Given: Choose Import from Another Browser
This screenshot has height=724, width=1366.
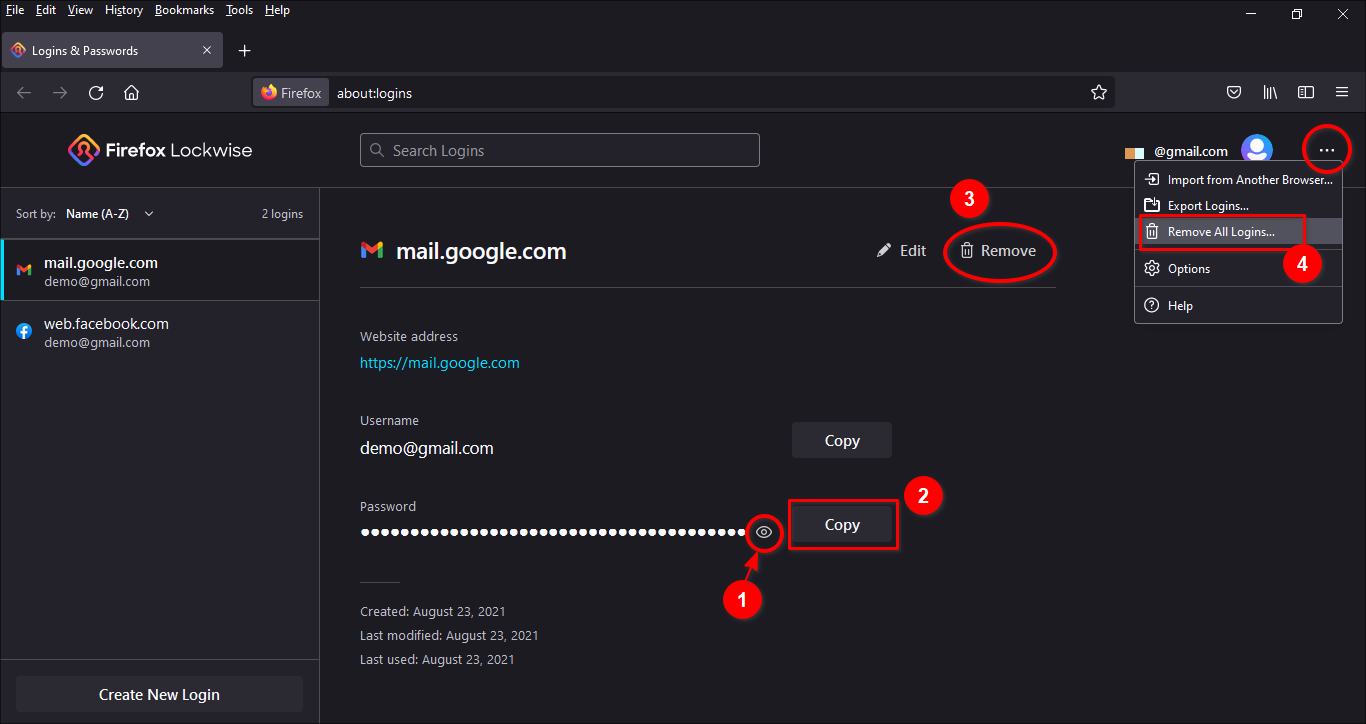Looking at the screenshot, I should point(1238,180).
